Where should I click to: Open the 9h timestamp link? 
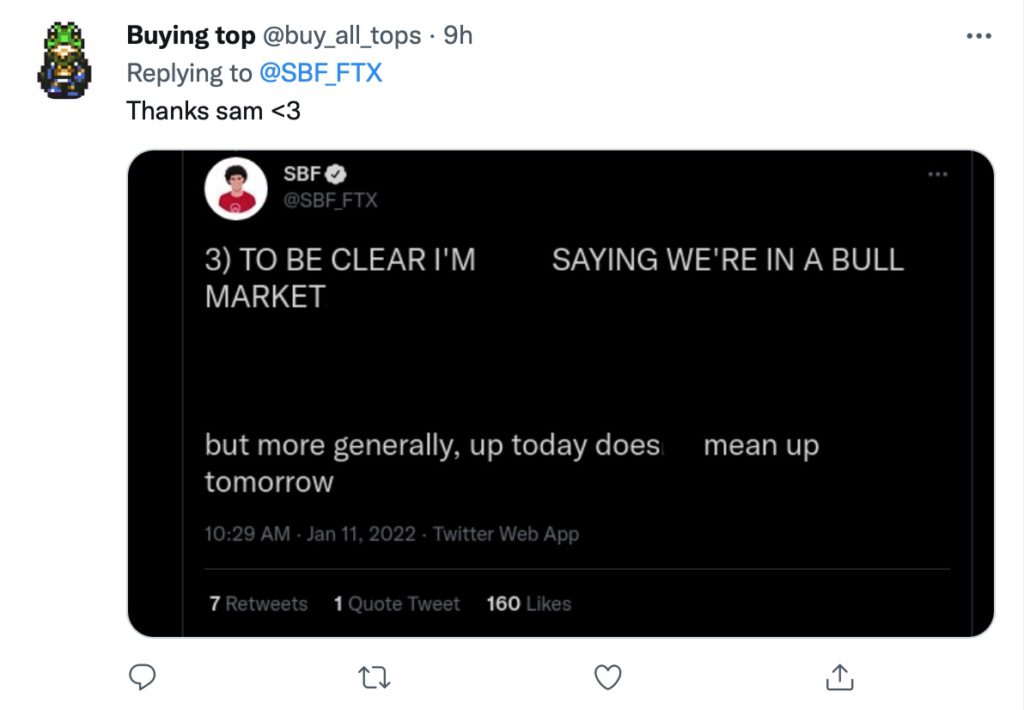point(458,35)
